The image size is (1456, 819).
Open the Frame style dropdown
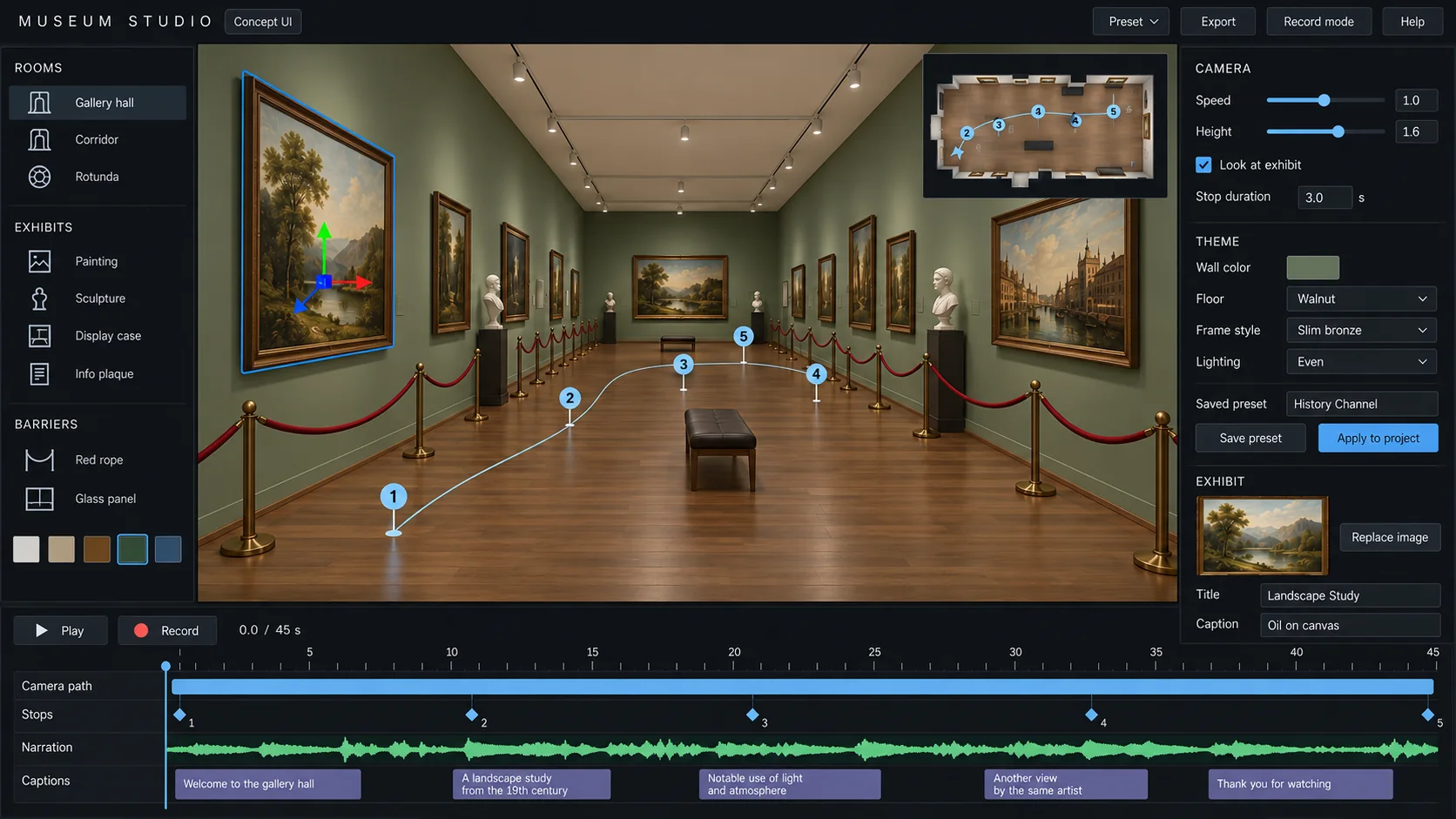pos(1361,330)
